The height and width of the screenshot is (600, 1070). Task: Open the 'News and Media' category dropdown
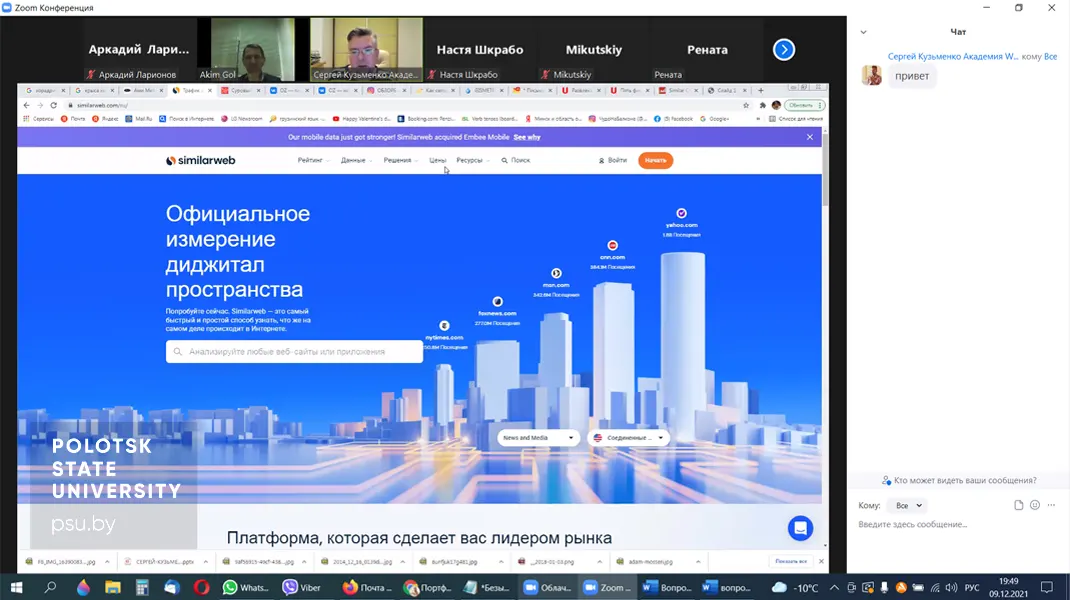click(x=538, y=438)
